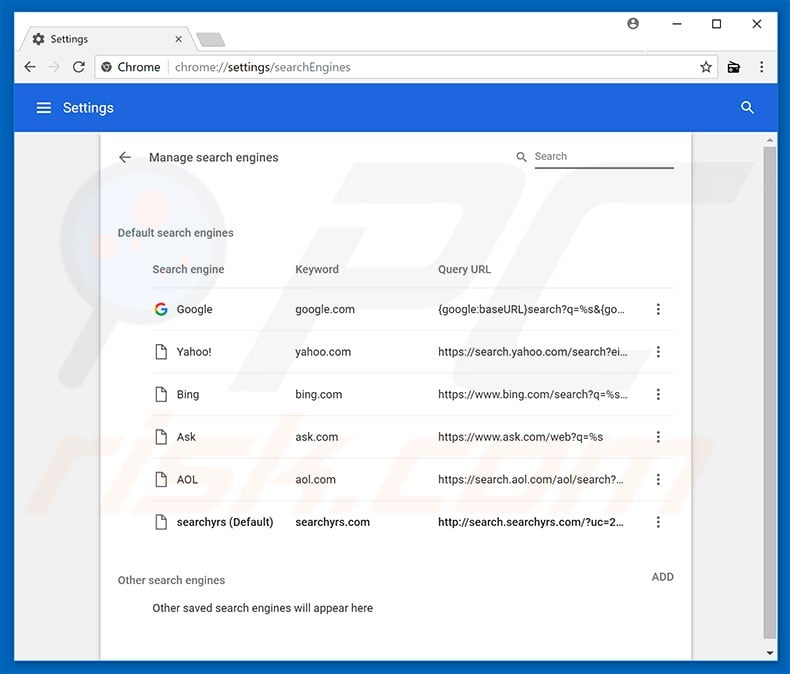The image size is (790, 674).
Task: Click search.yahoo.com query URL
Action: [533, 352]
